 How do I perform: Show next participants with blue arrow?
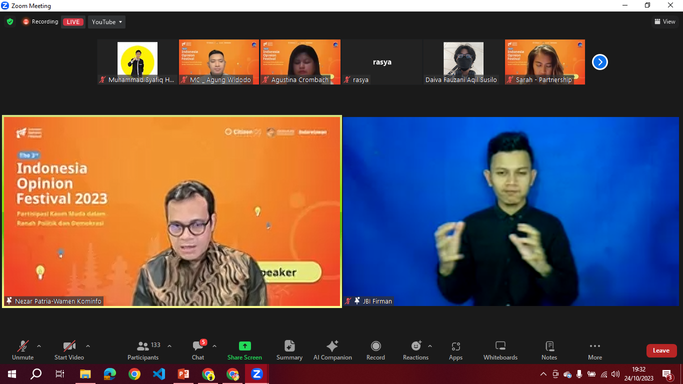coord(600,62)
